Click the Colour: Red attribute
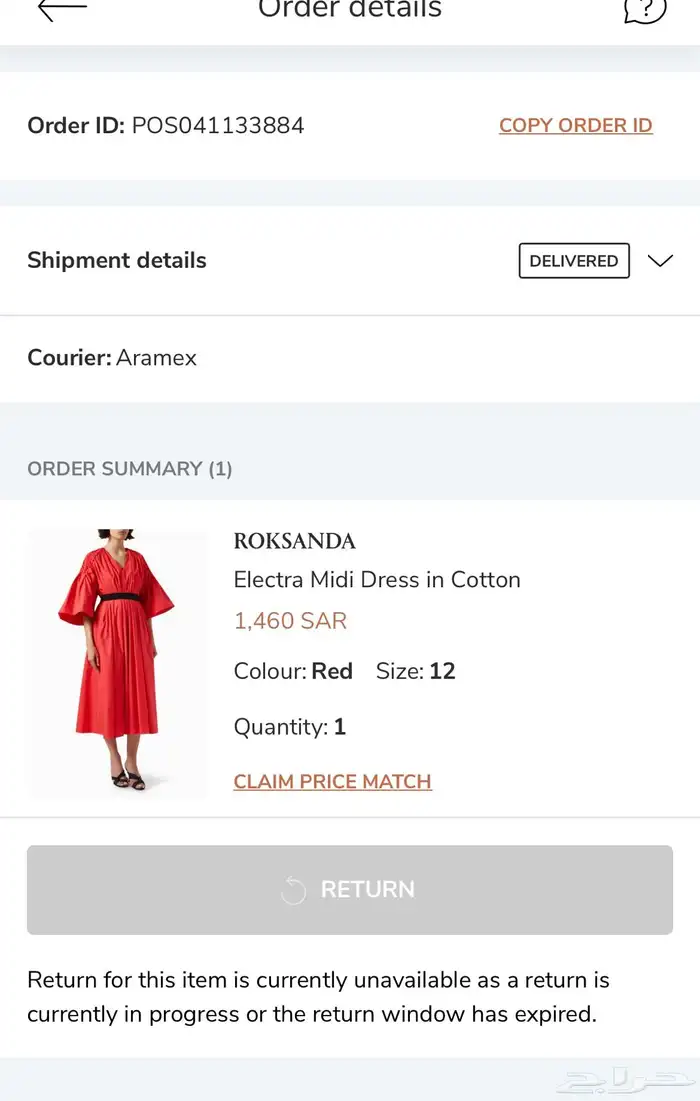Screen dimensions: 700x1101 click(293, 671)
